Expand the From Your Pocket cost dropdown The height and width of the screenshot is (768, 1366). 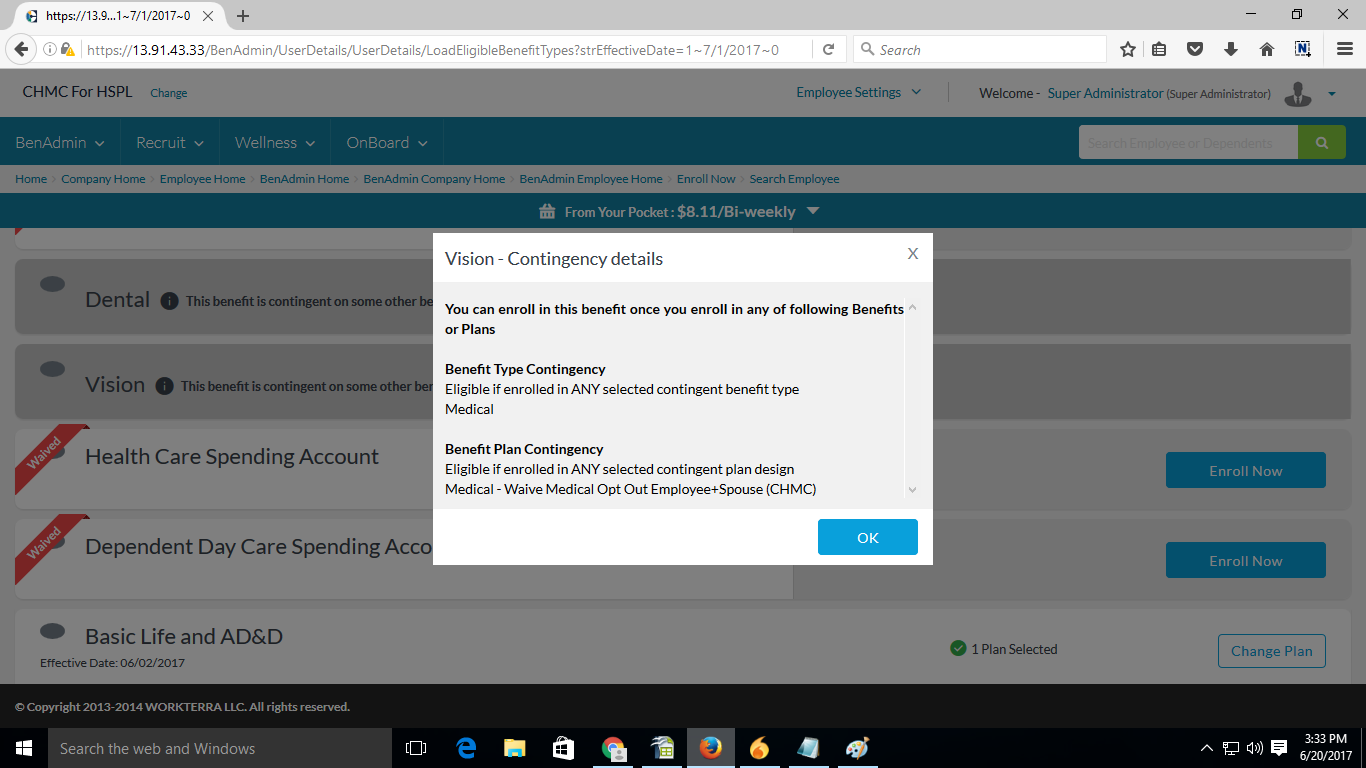pos(812,211)
